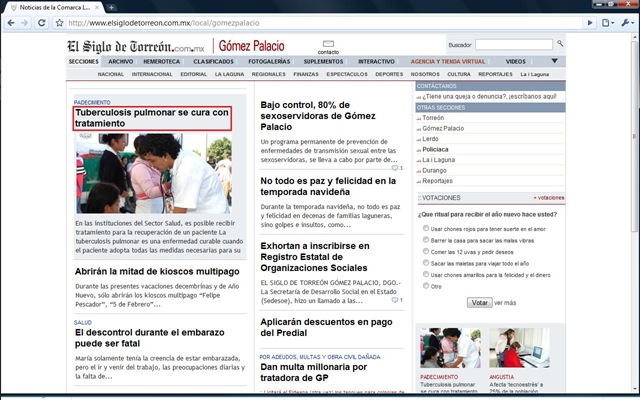Click the PADECIMIENTO sidebar thumbnail
640x400 pixels.
click(x=451, y=348)
